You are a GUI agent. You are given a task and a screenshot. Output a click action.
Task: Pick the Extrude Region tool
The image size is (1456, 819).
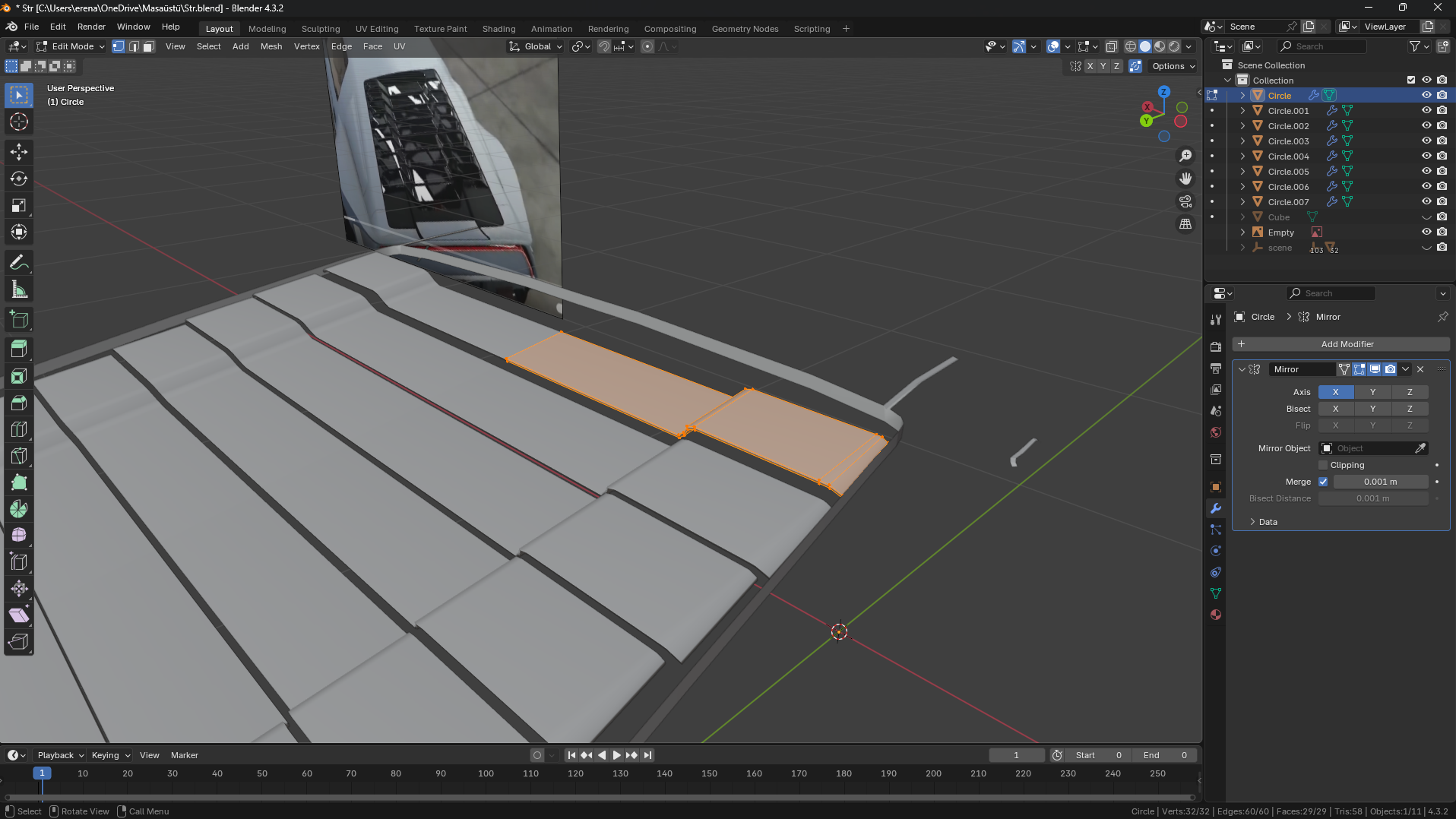click(19, 349)
